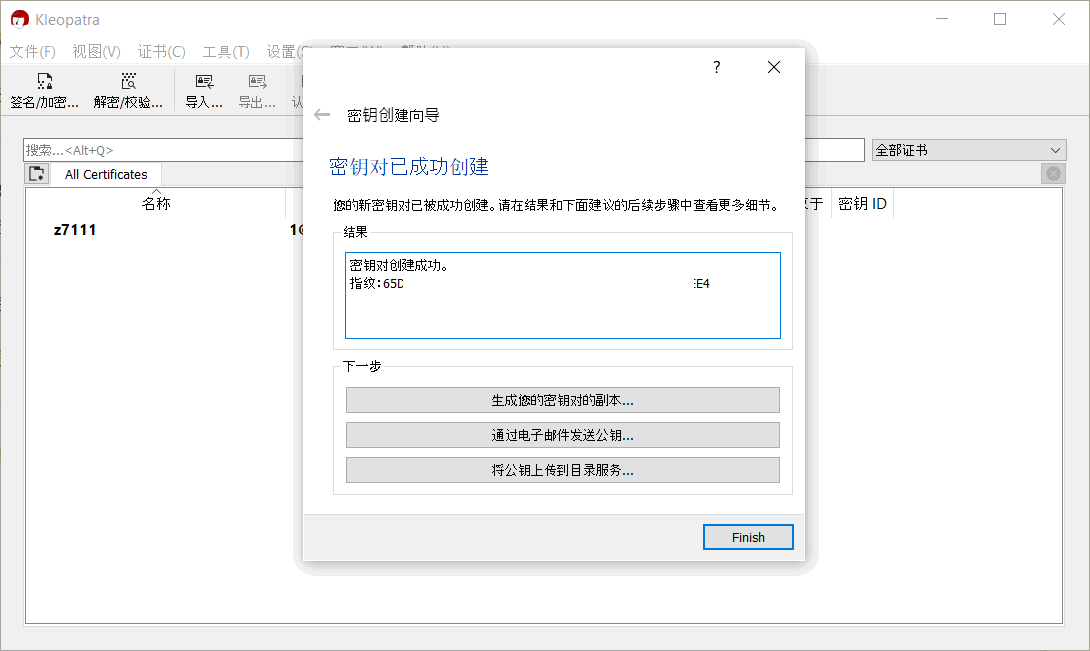
Task: Minimize the Kleopatra window
Action: coord(942,19)
